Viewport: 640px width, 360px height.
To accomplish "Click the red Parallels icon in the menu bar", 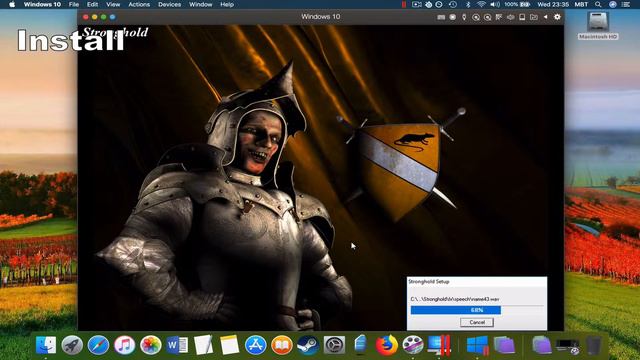I will click(x=404, y=4).
